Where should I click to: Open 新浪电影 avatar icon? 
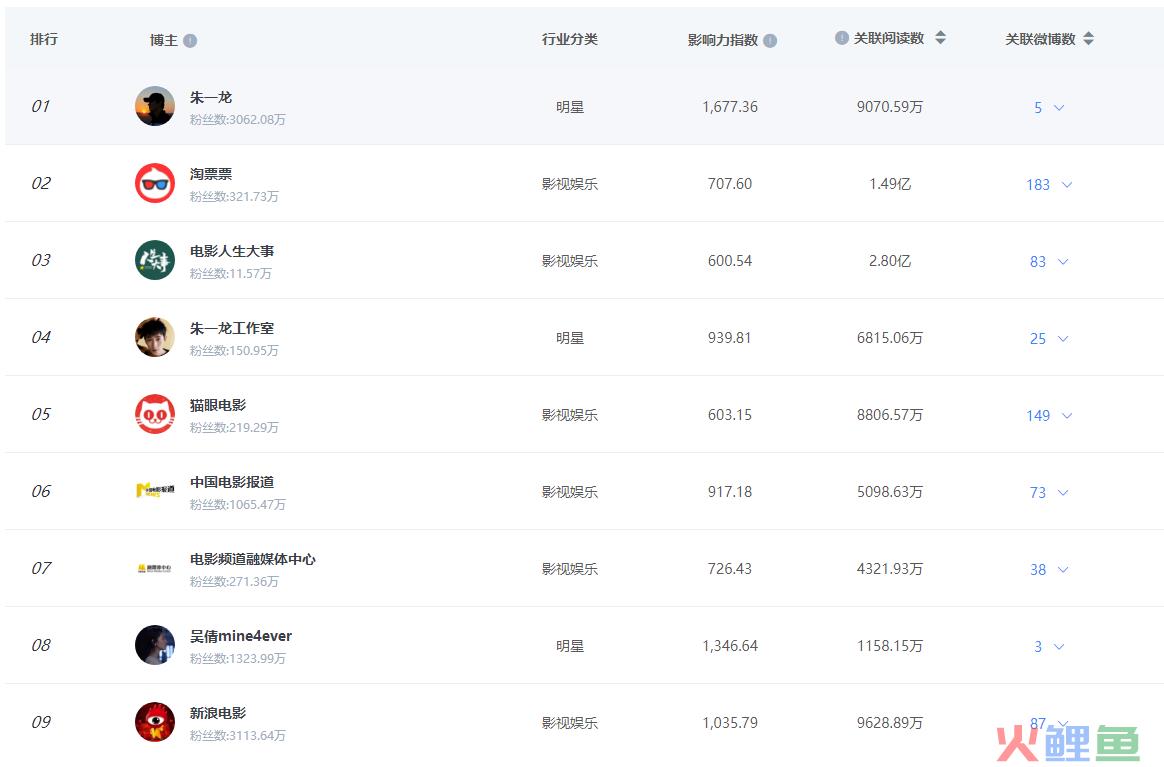(155, 722)
